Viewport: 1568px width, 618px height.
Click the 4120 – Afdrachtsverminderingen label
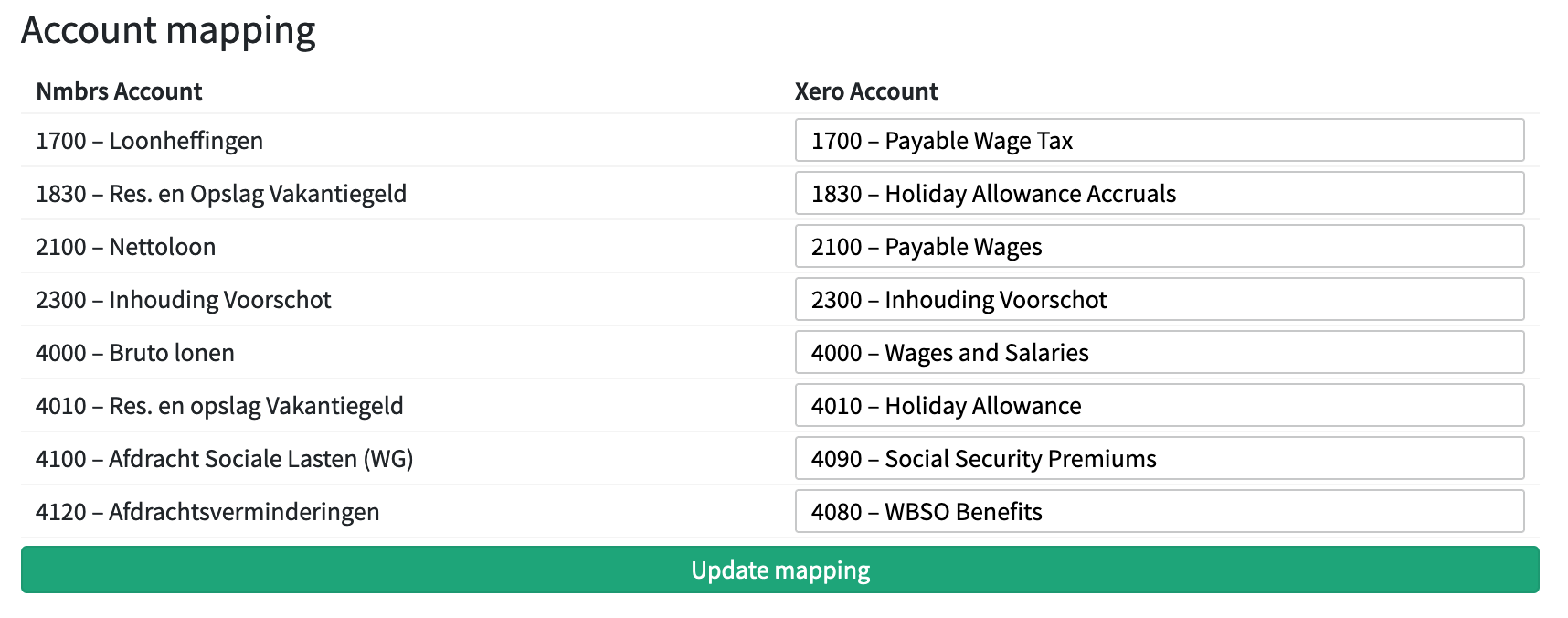click(x=207, y=512)
